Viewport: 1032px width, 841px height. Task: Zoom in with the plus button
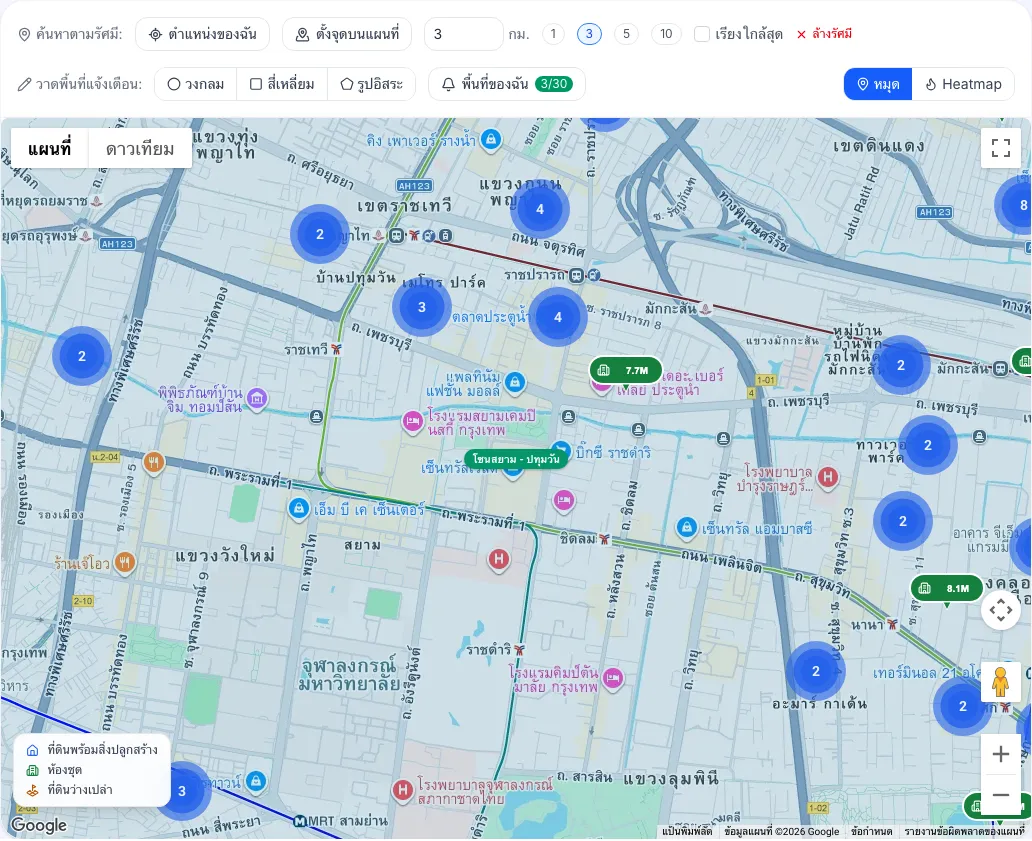tap(1000, 754)
